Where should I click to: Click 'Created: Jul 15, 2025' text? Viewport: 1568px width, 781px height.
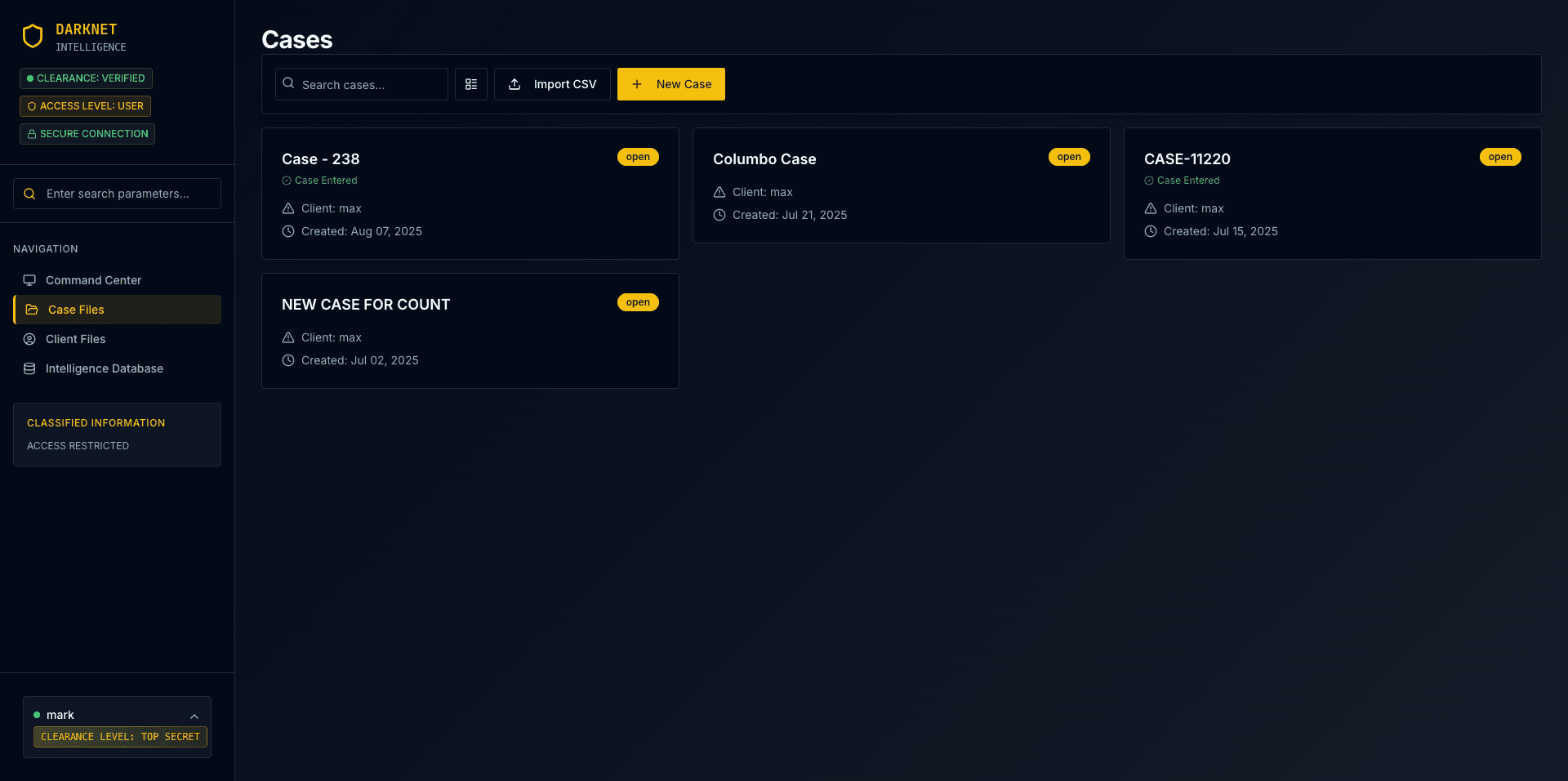[1221, 231]
